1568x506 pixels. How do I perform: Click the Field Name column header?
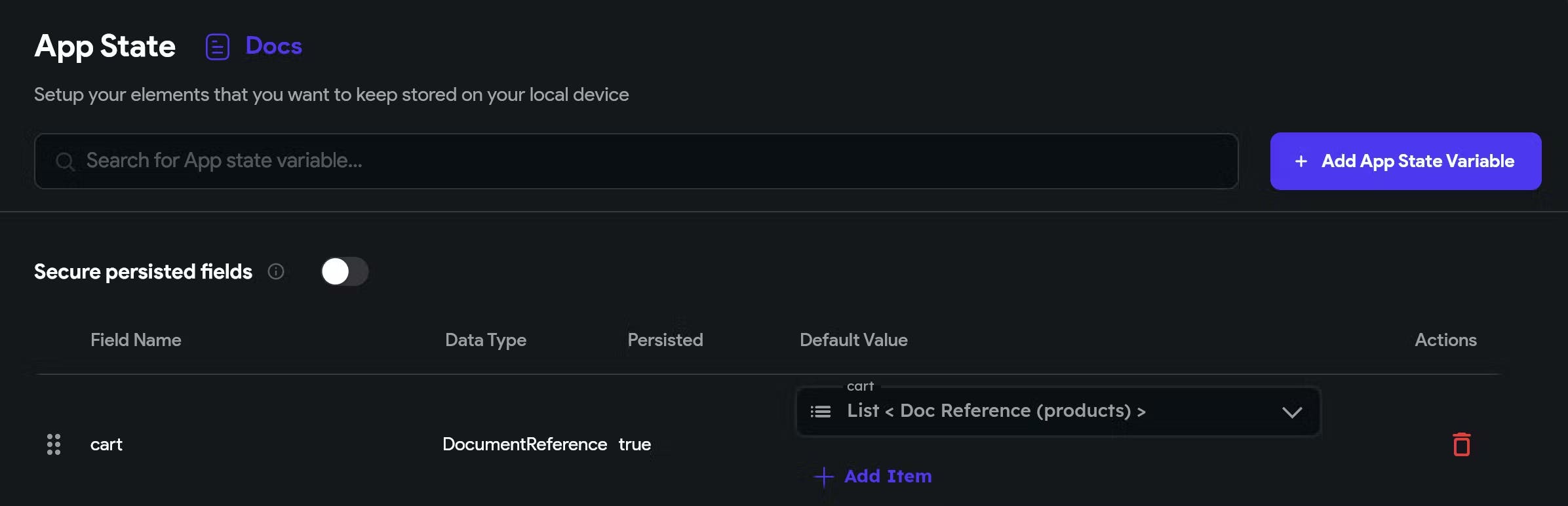(x=136, y=340)
